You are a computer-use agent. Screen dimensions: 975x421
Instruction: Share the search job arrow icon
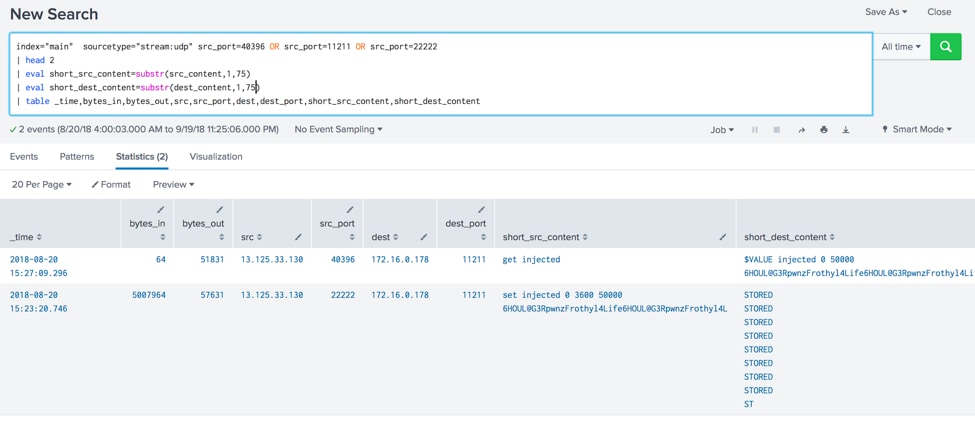(x=802, y=130)
